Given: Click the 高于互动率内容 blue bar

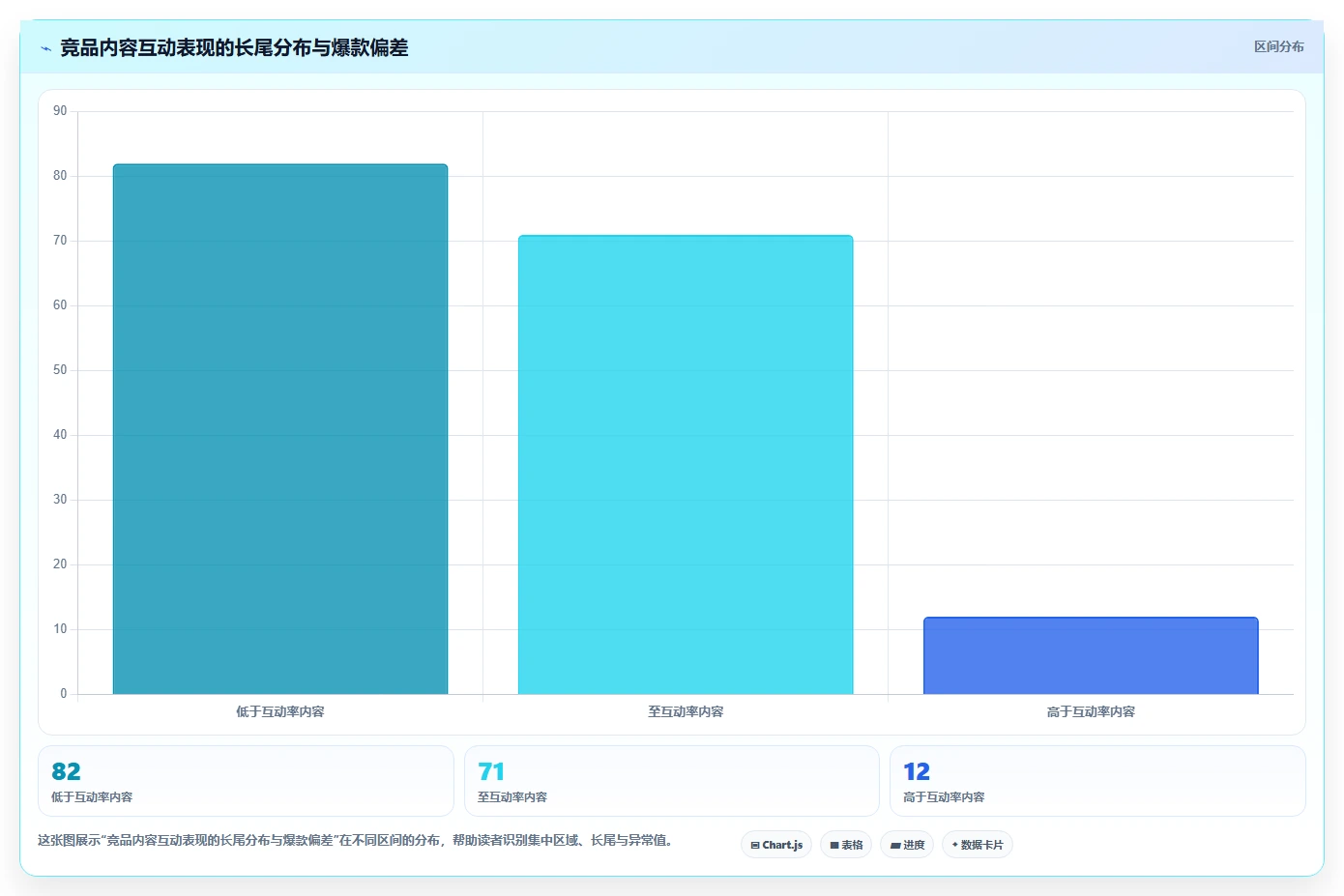Looking at the screenshot, I should pyautogui.click(x=1091, y=655).
